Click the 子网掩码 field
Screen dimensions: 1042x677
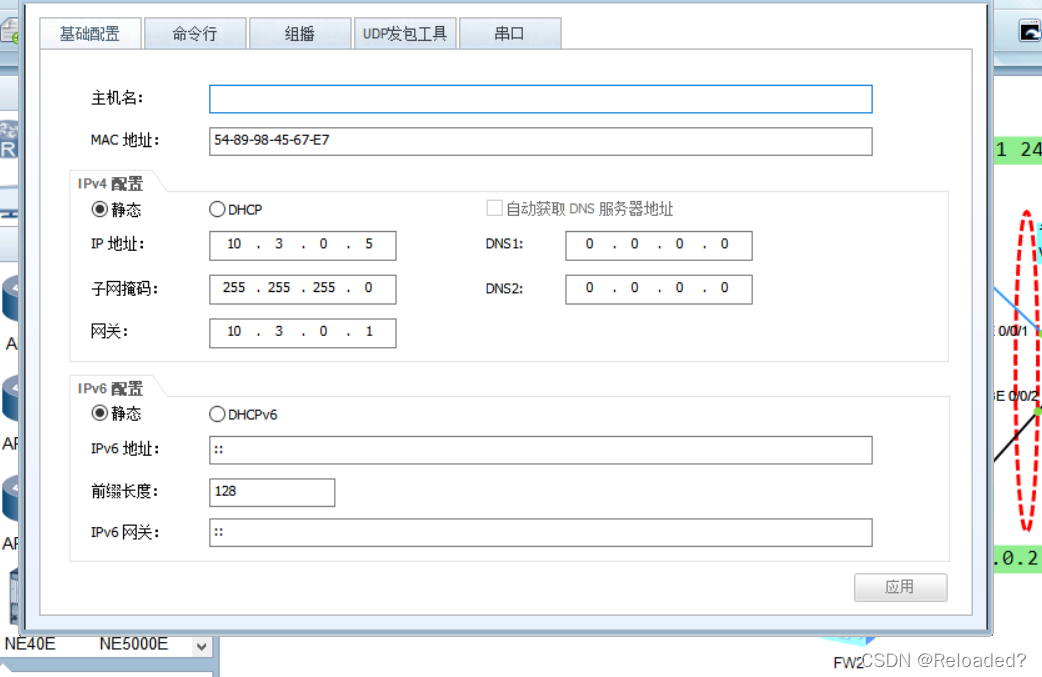(302, 289)
